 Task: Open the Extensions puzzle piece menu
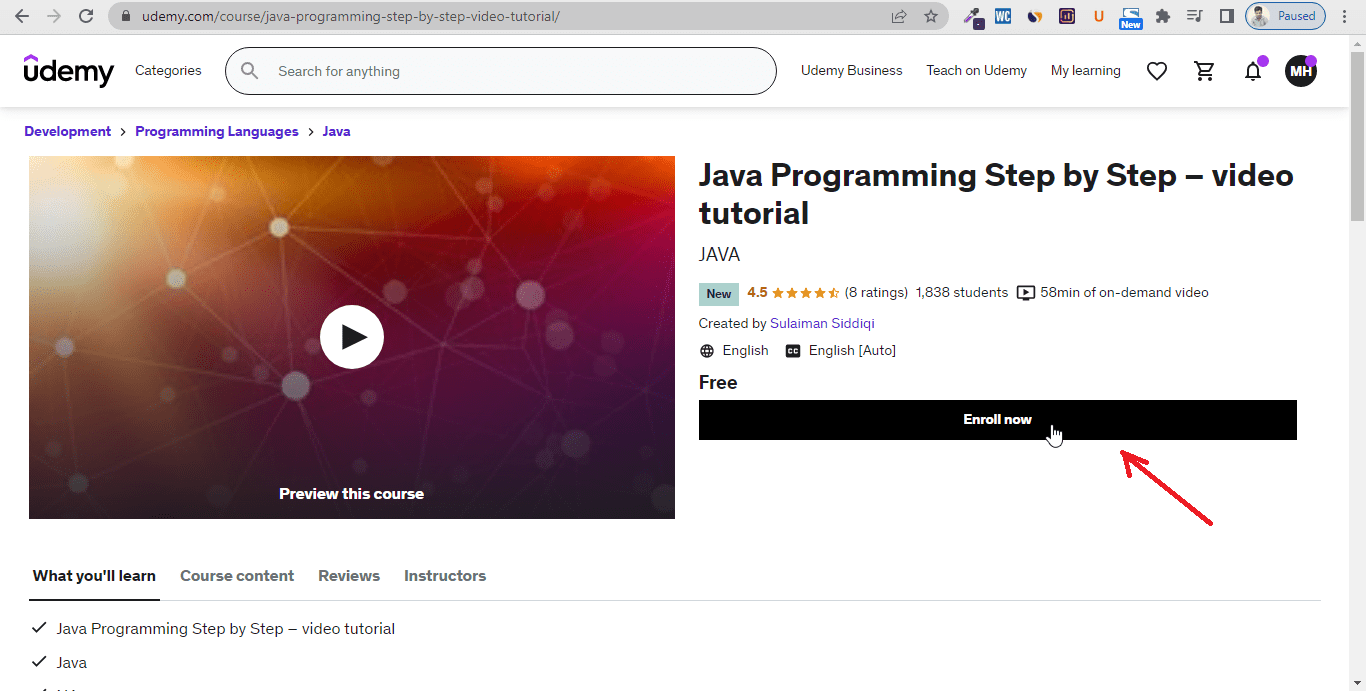click(x=1162, y=16)
